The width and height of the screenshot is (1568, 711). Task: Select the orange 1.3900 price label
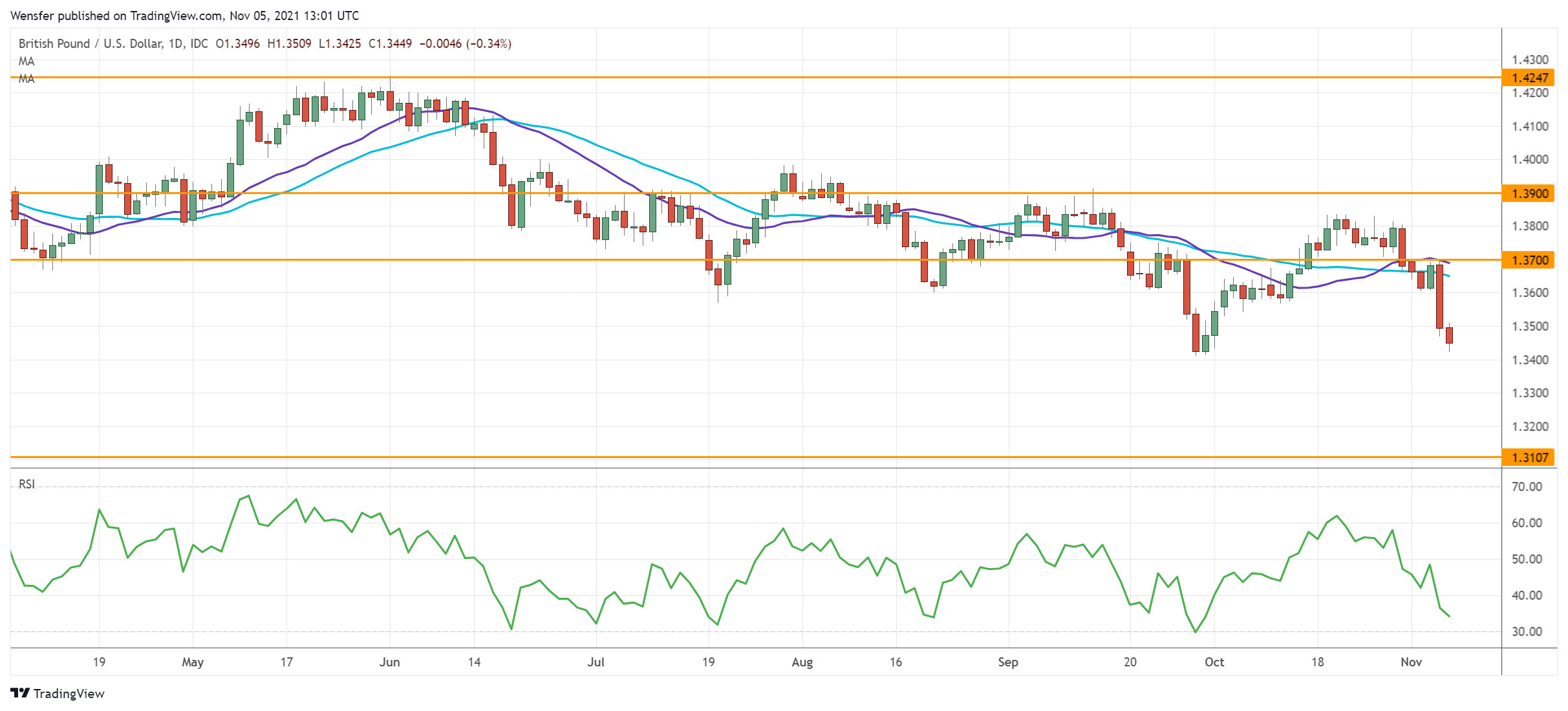point(1529,193)
